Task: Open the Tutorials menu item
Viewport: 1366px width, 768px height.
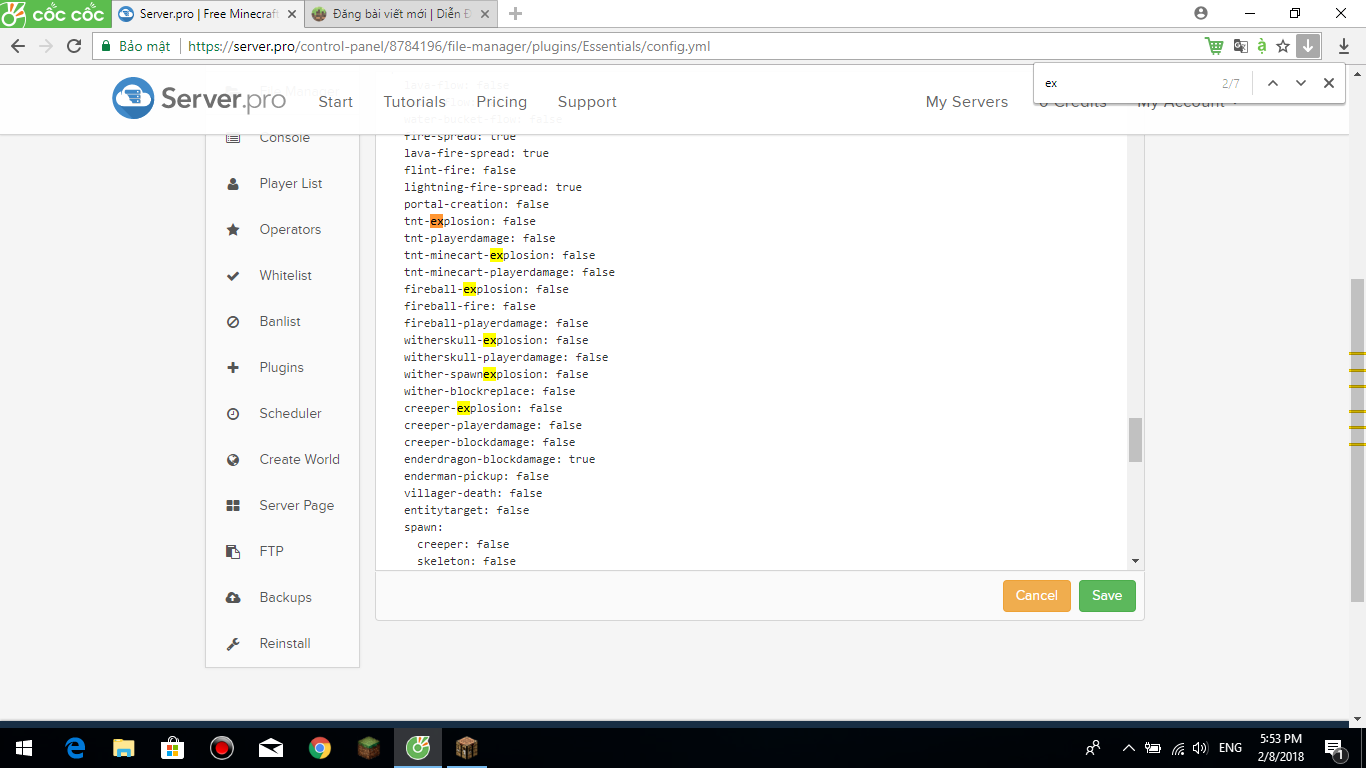Action: click(x=415, y=102)
